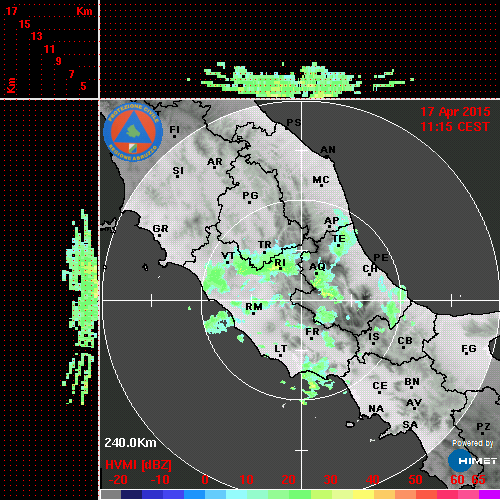The height and width of the screenshot is (500, 500).
Task: Click the 17 Km height scale label
Action: [x=11, y=11]
